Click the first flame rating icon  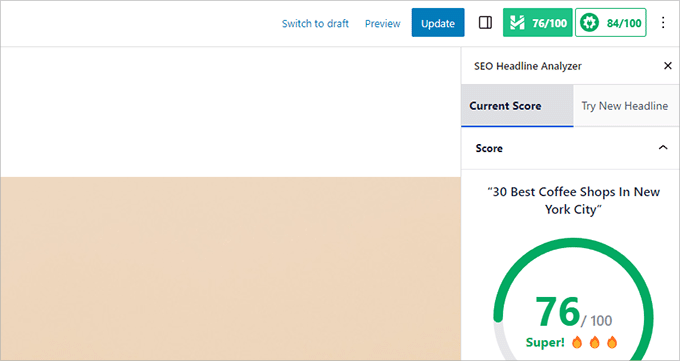tap(577, 342)
